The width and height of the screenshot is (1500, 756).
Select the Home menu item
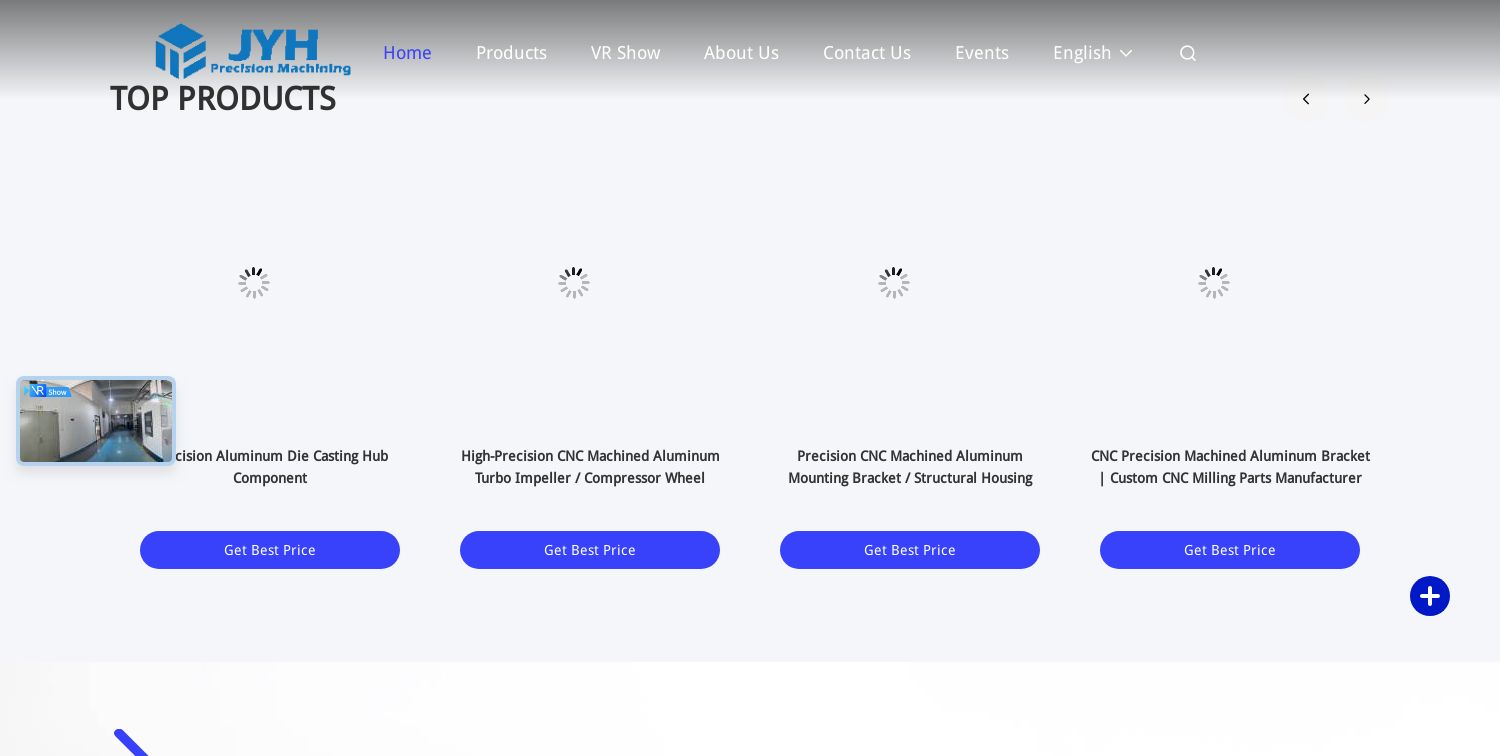click(x=407, y=53)
